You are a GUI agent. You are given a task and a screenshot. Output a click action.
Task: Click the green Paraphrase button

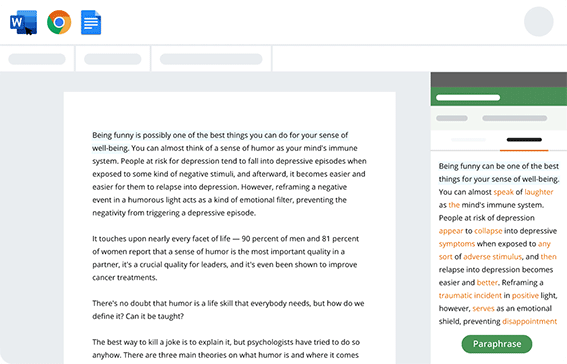tap(496, 344)
